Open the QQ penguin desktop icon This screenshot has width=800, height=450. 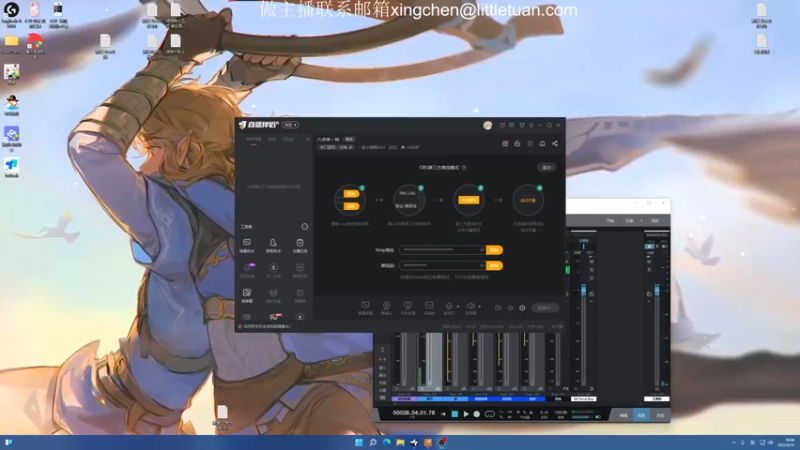click(x=12, y=104)
